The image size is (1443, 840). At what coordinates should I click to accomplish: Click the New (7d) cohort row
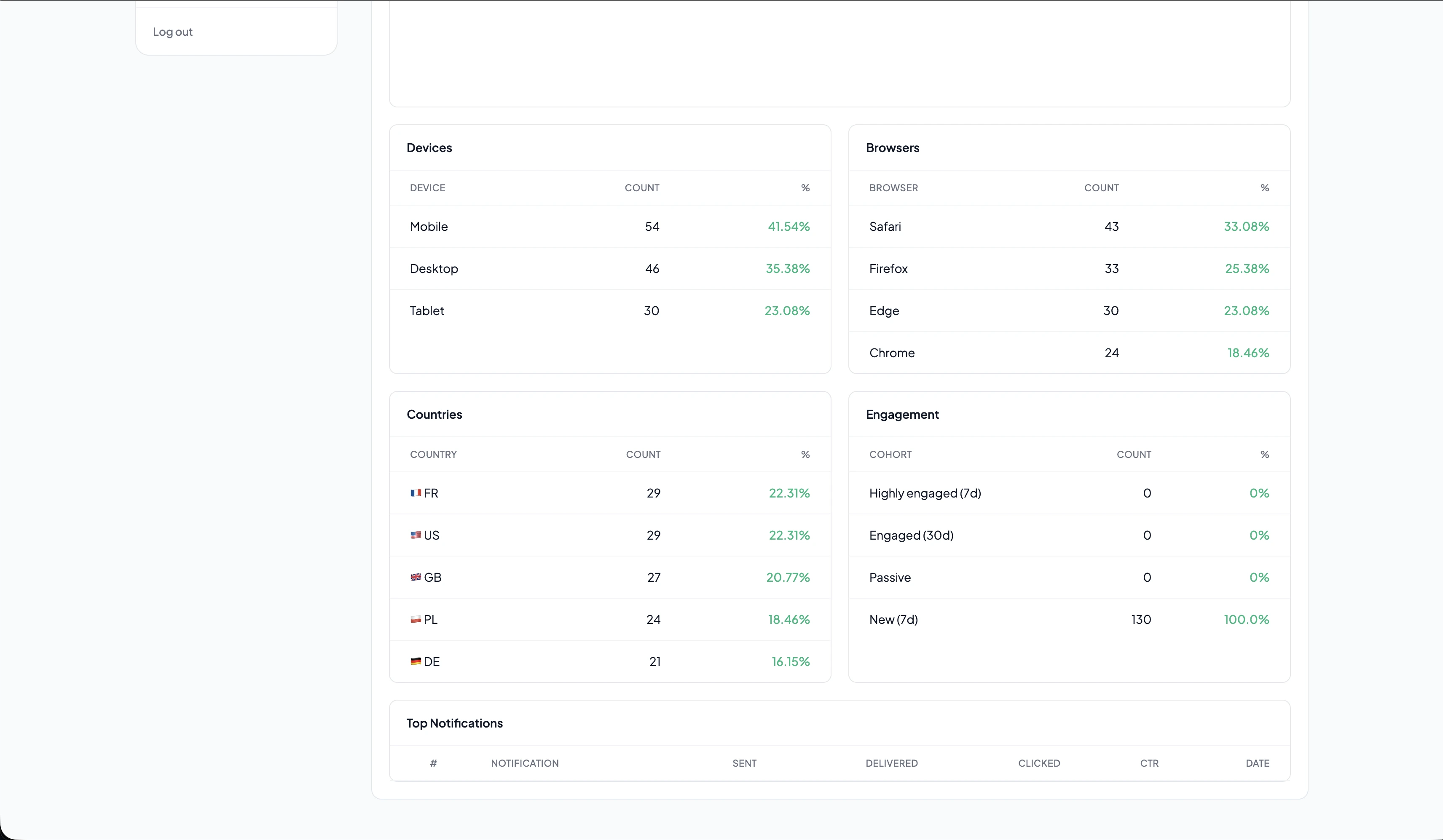[1068, 619]
